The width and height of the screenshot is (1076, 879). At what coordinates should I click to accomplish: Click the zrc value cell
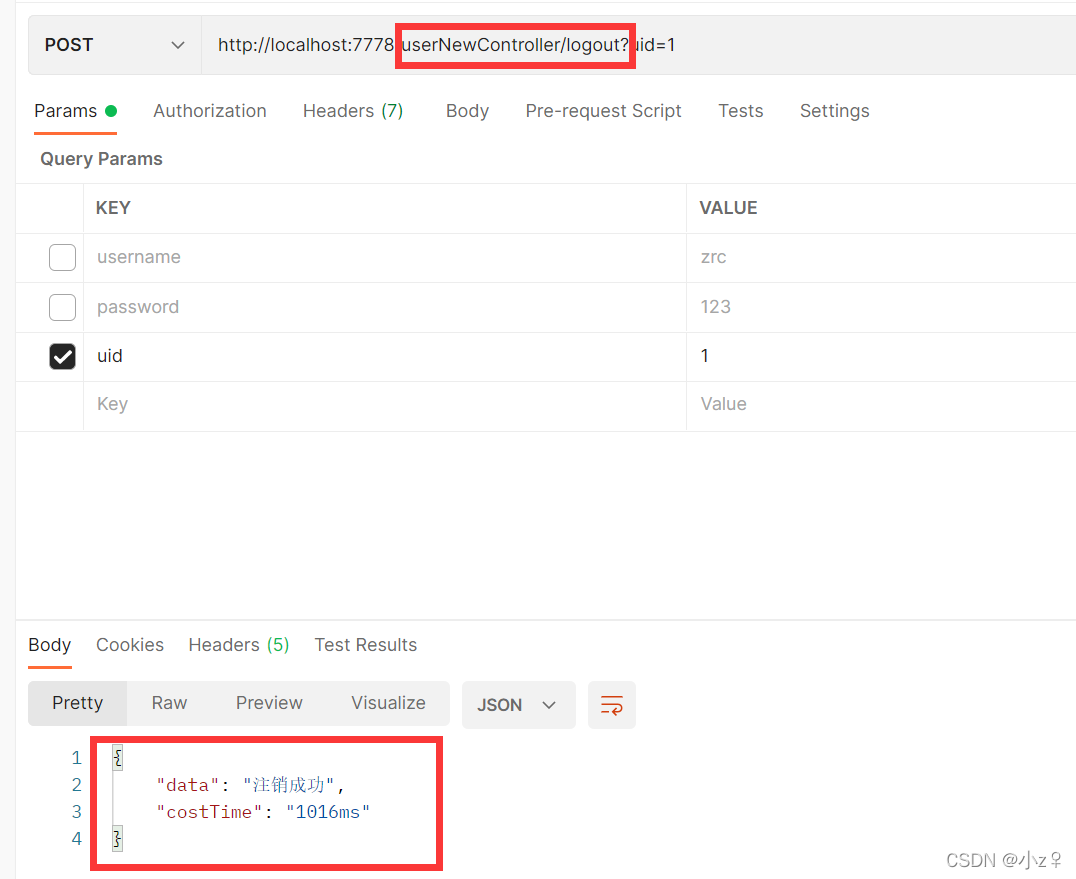point(881,257)
